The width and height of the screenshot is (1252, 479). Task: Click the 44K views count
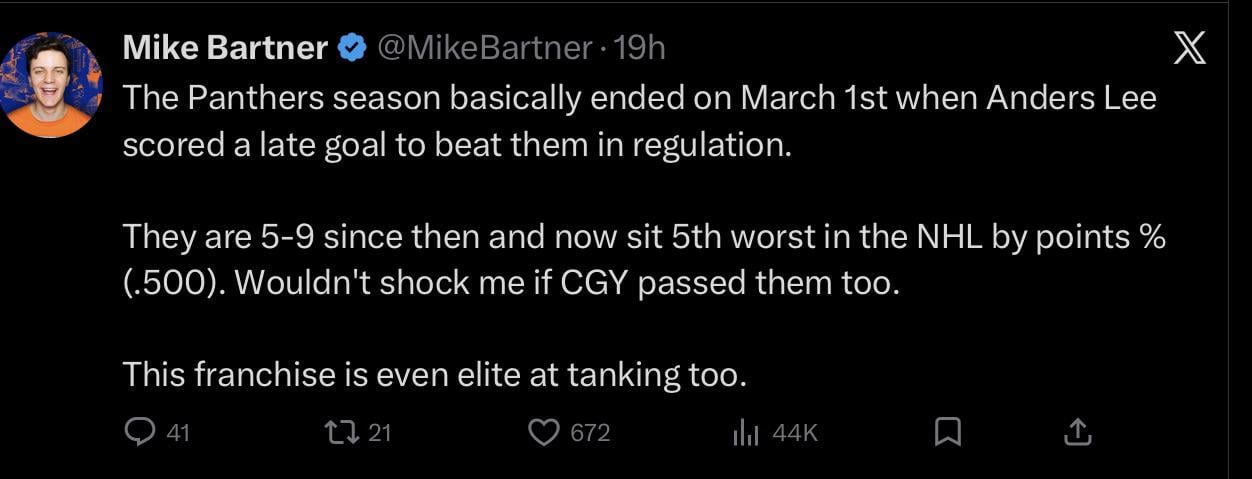(796, 433)
